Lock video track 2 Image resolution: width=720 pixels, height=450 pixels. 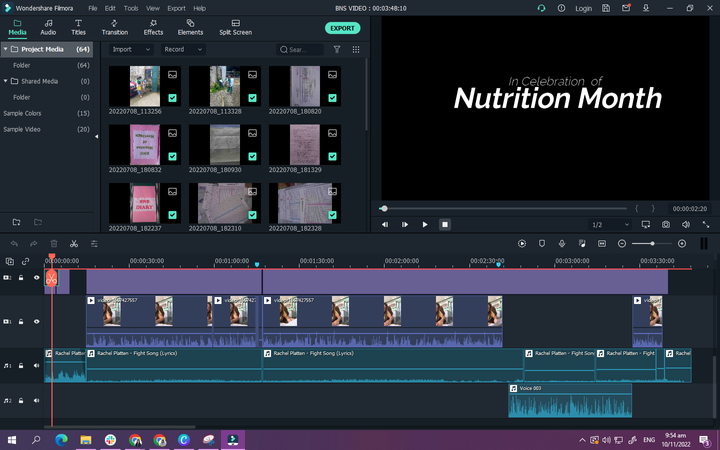point(21,277)
